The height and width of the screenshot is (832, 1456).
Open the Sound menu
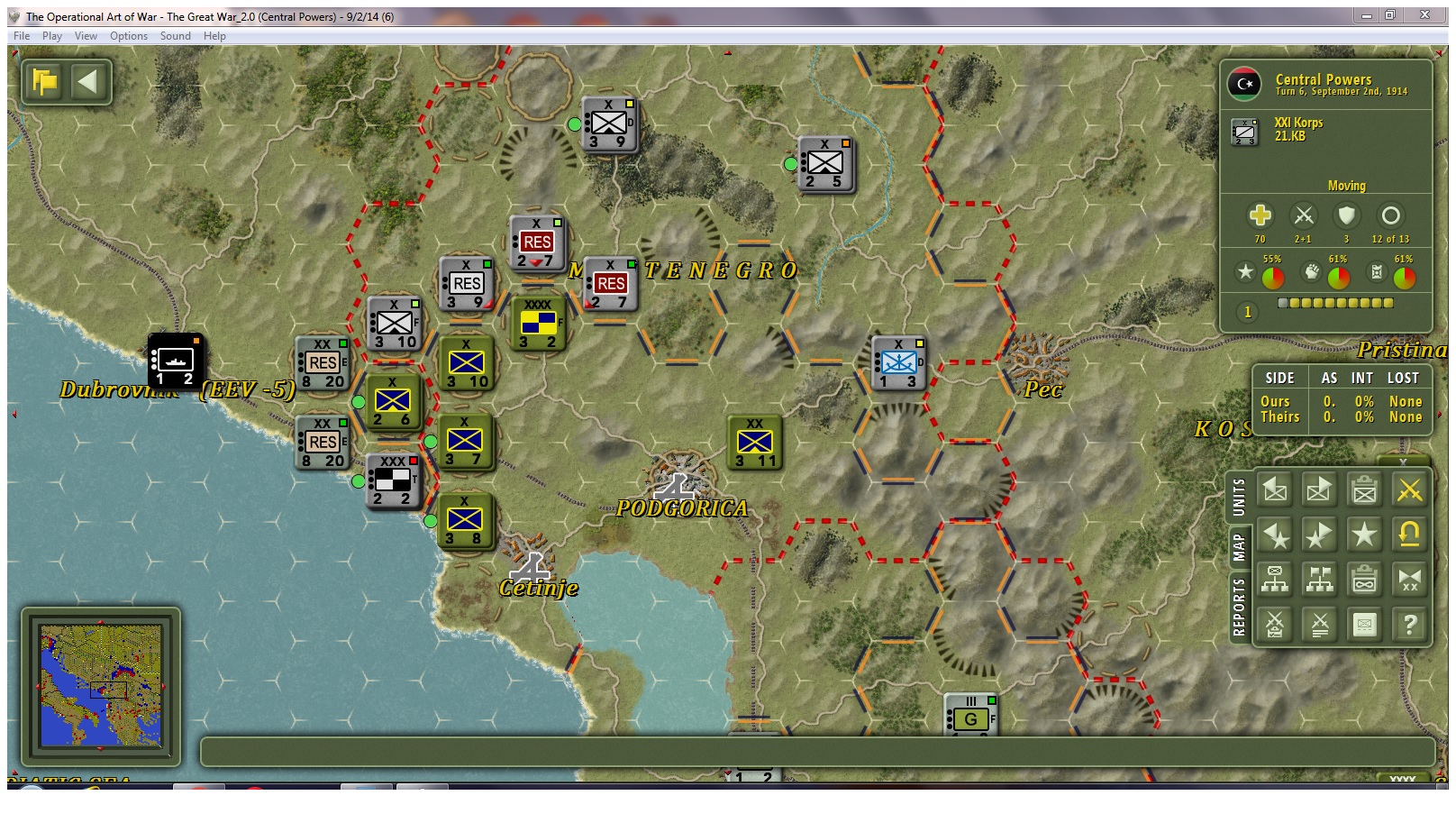pos(176,36)
